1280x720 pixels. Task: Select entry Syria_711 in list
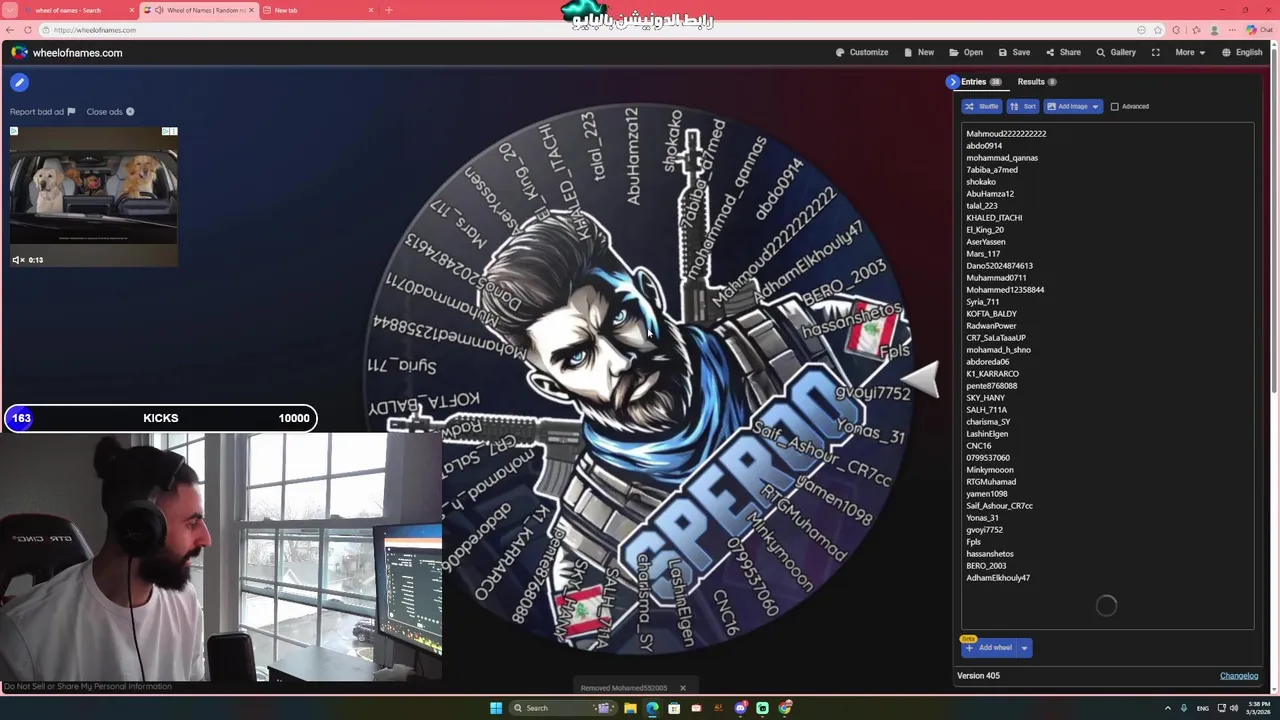pos(982,302)
